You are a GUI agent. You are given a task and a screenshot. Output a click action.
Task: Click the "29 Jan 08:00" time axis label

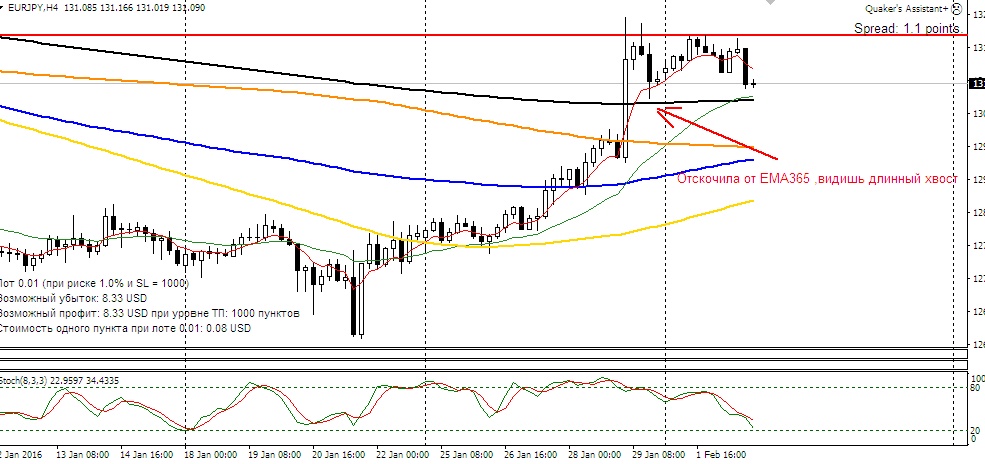pos(659,455)
